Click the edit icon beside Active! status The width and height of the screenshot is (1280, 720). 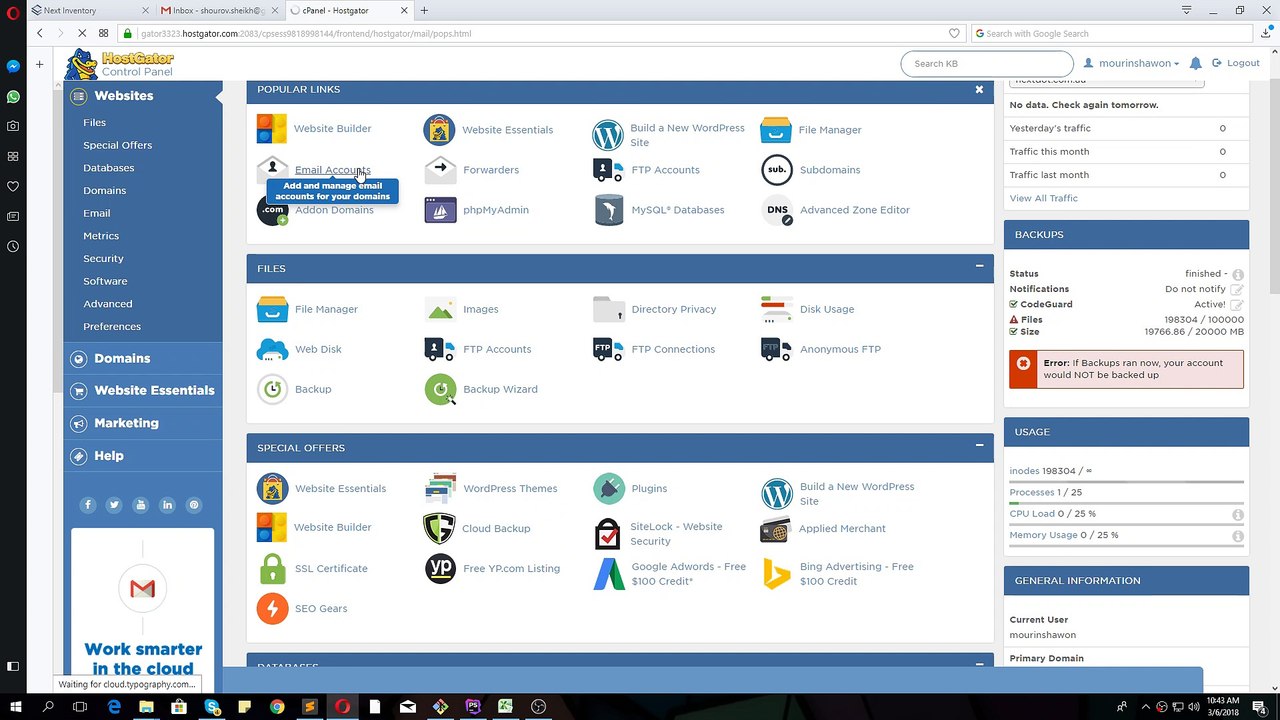click(x=1237, y=304)
